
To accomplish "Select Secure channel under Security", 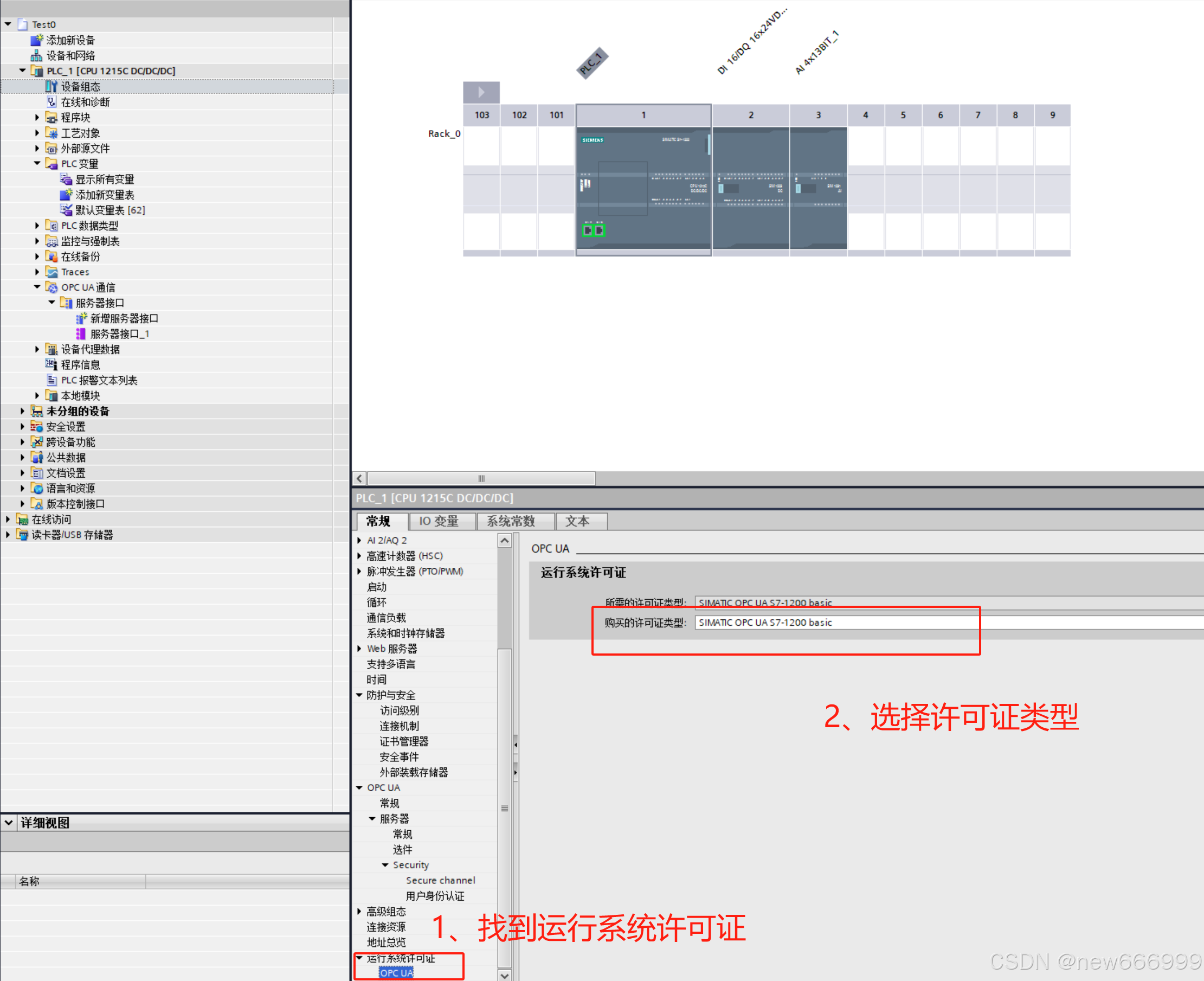I will (440, 881).
